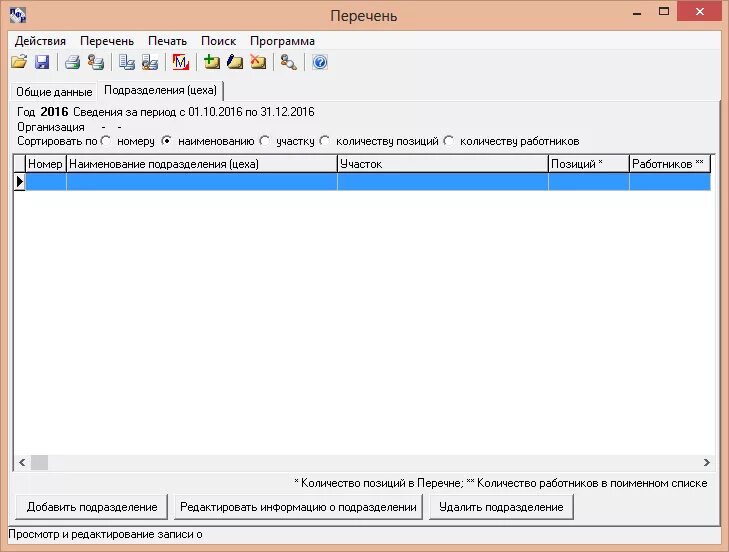
Task: Sort by номеру radio button
Action: click(106, 141)
